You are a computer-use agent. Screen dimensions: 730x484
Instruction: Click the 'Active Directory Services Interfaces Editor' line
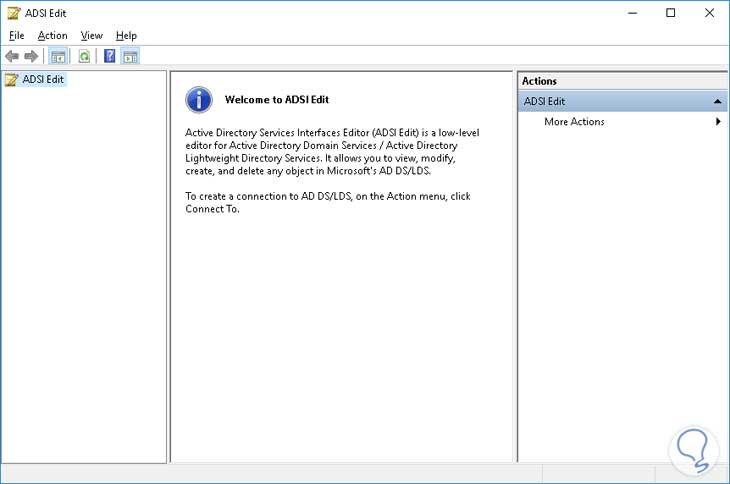coord(332,133)
